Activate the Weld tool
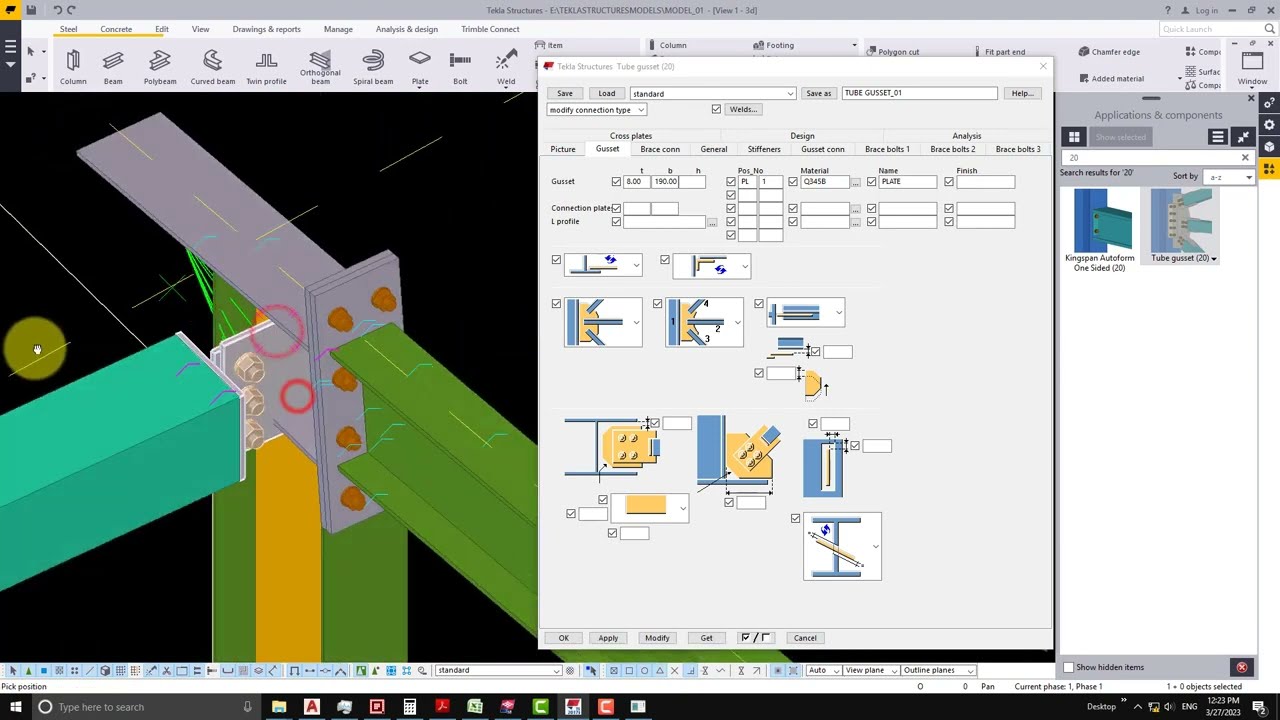This screenshot has height=720, width=1280. pos(506,67)
